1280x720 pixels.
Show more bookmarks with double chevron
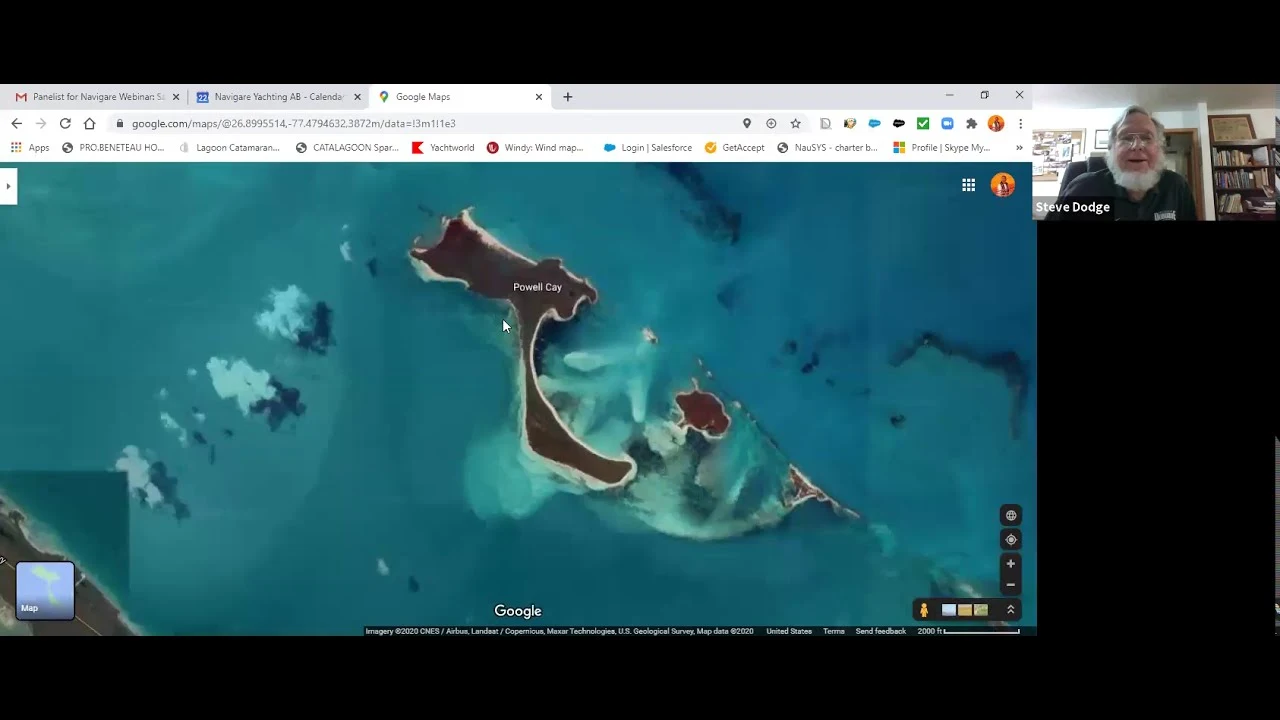1019,147
